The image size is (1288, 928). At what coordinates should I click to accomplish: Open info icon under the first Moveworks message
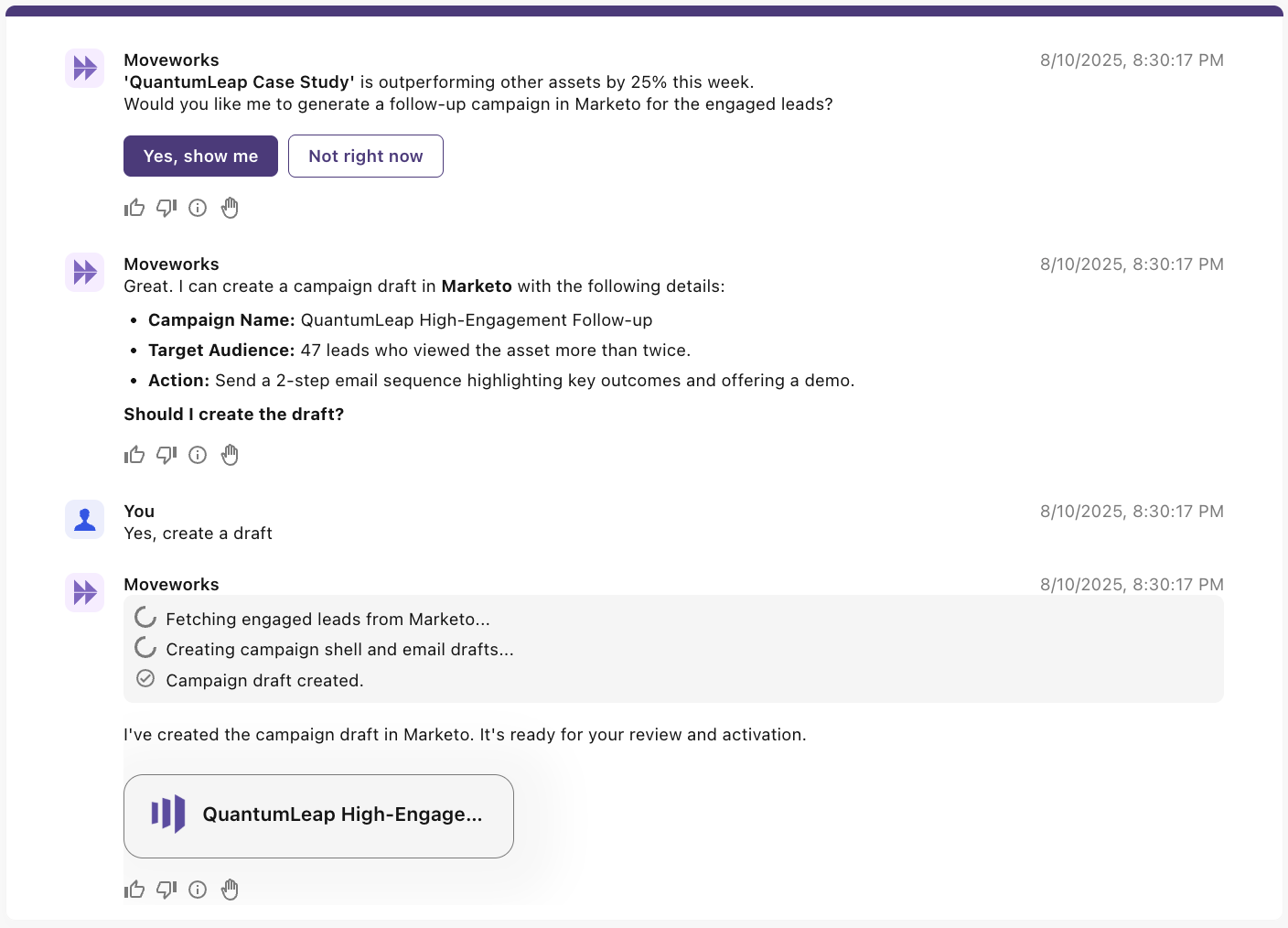pyautogui.click(x=198, y=208)
